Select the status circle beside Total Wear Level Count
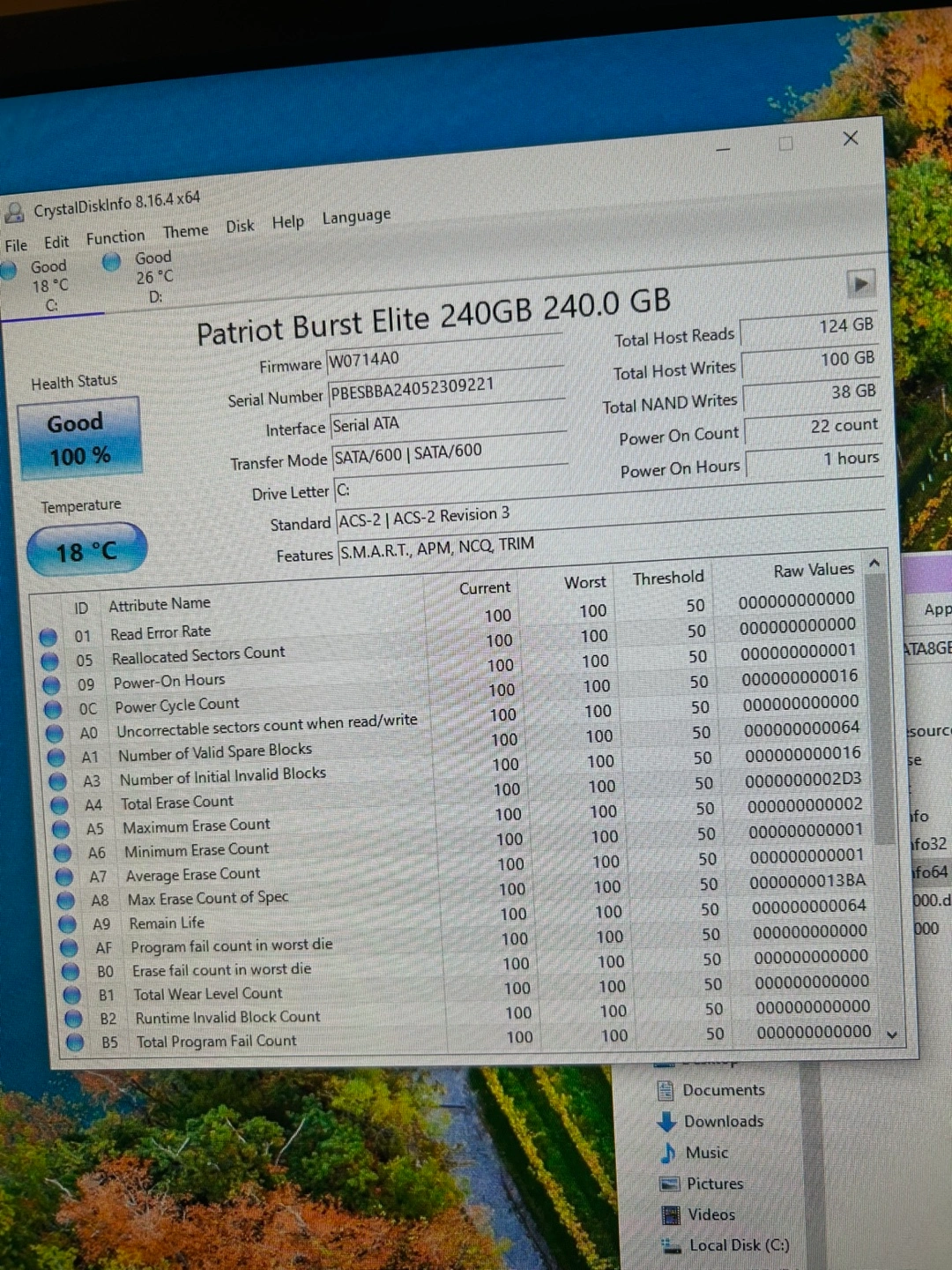952x1270 pixels. click(73, 996)
